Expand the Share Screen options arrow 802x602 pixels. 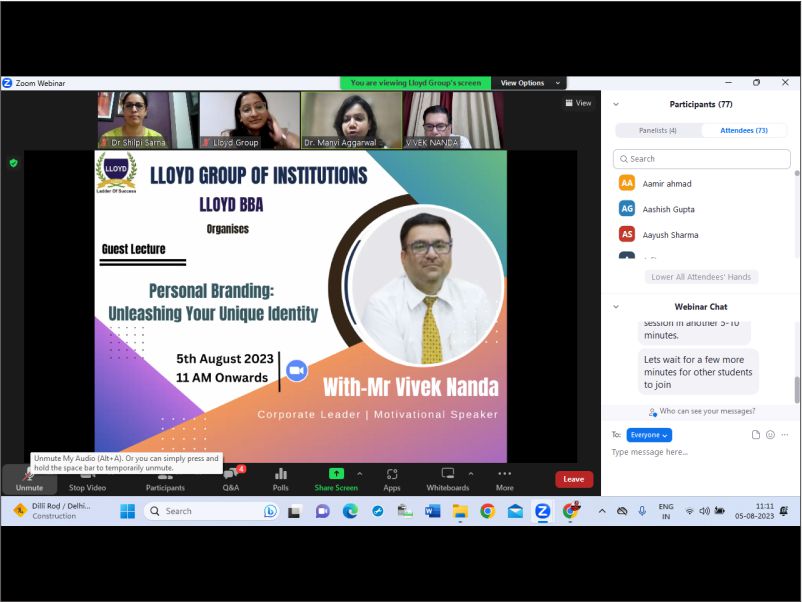point(360,474)
